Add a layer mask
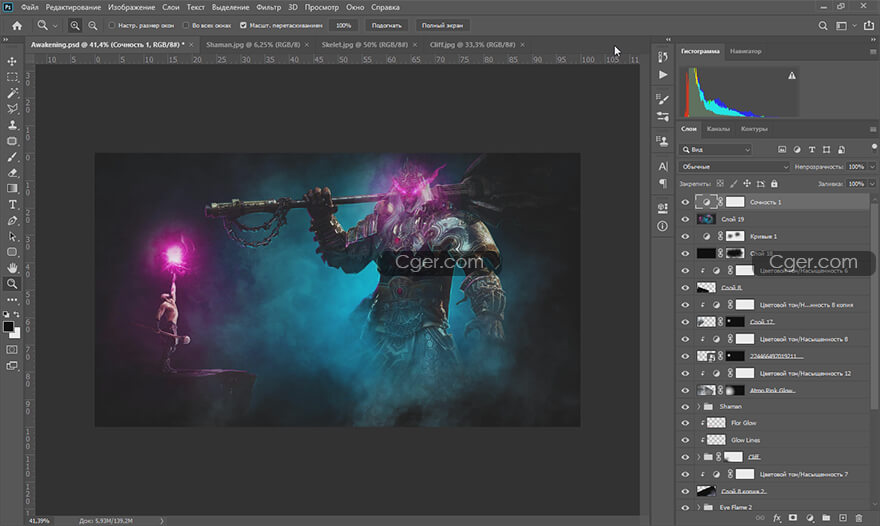Screen dimensions: 880x526 pyautogui.click(x=792, y=518)
